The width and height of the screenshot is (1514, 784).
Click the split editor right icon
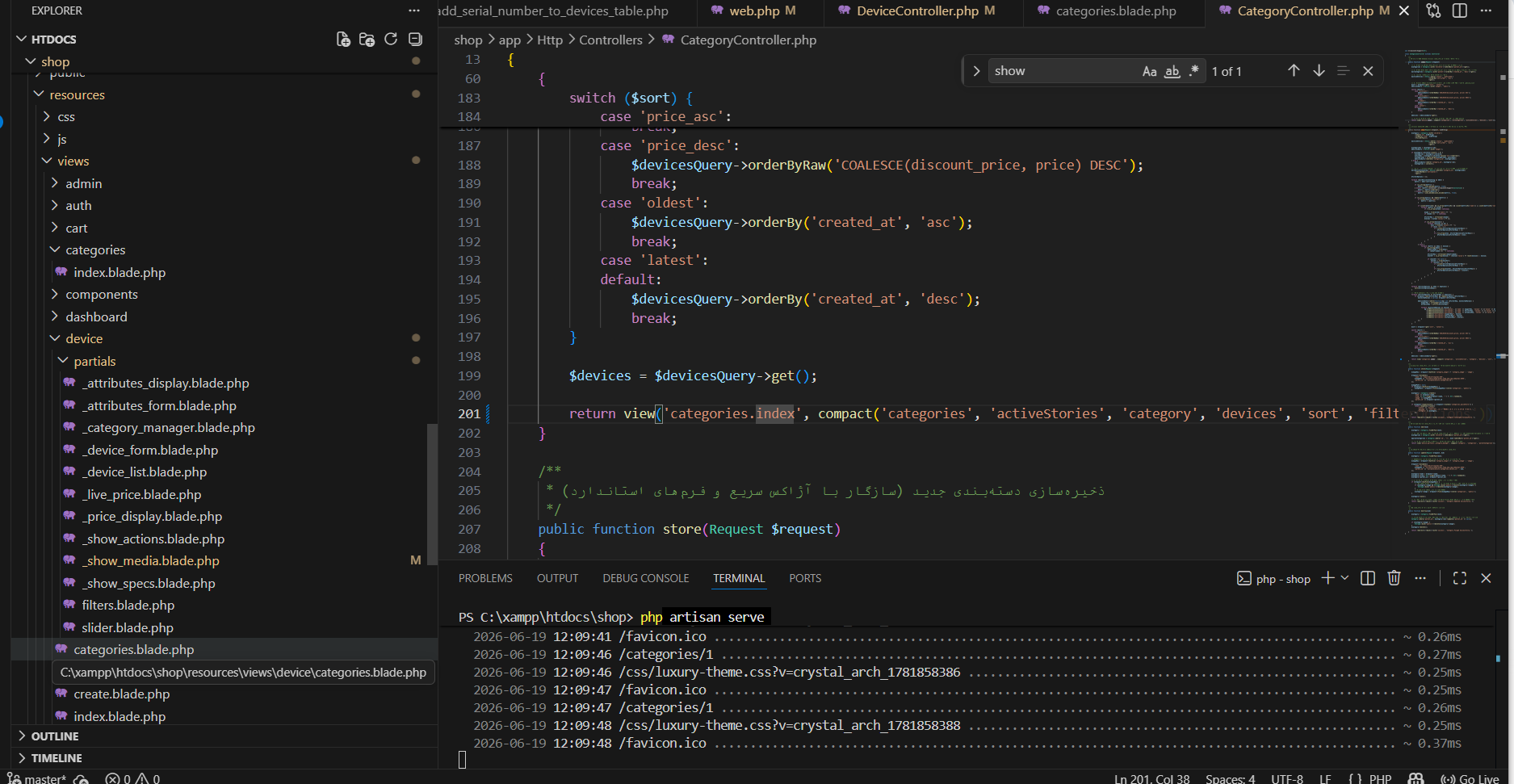[1460, 10]
